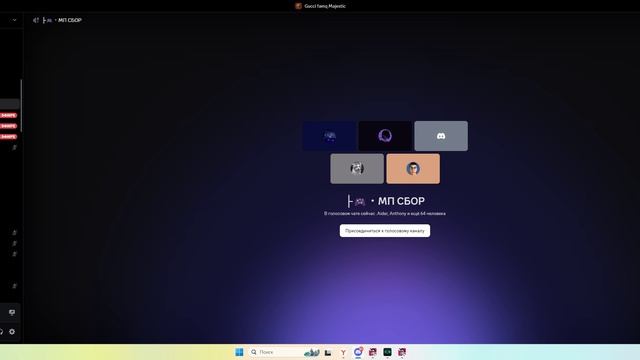The width and height of the screenshot is (640, 360).
Task: Open the Yandex browser 'Y' icon in the taskbar
Action: (x=343, y=352)
